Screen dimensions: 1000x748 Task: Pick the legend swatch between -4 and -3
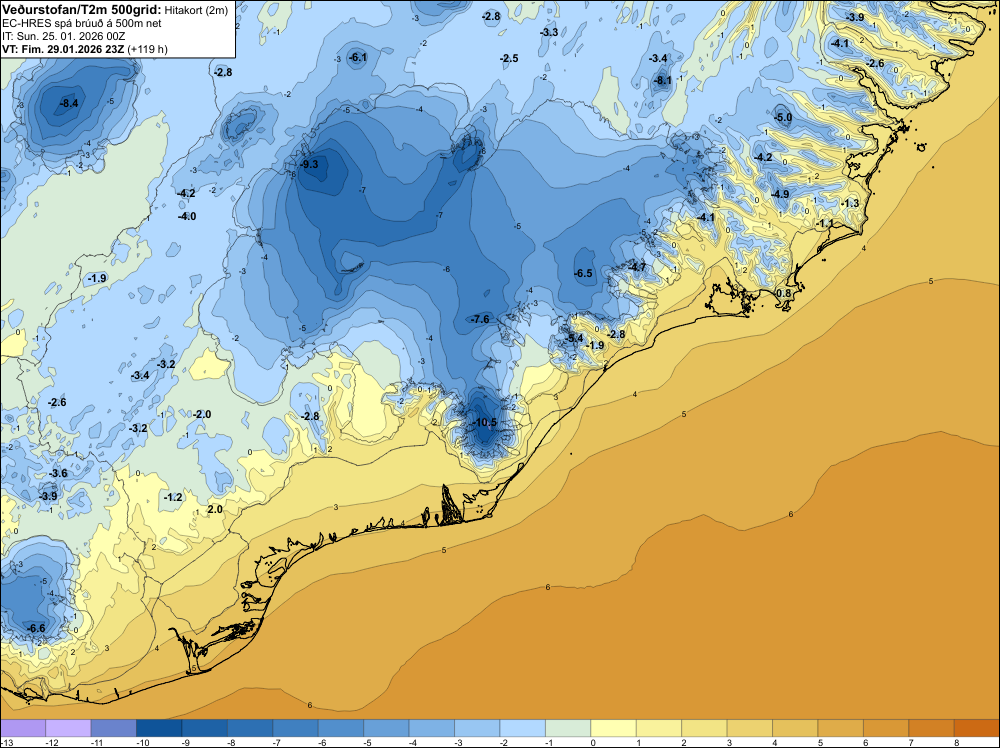pos(432,728)
